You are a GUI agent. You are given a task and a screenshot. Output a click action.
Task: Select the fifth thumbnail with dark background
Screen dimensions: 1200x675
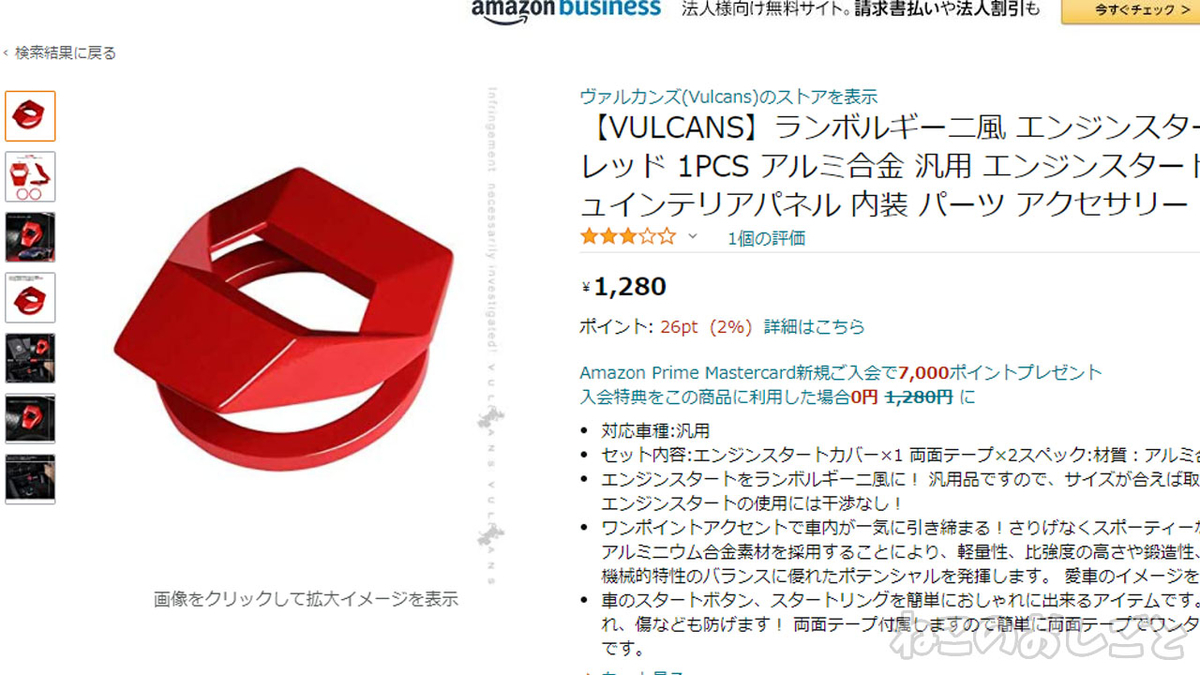[x=30, y=358]
